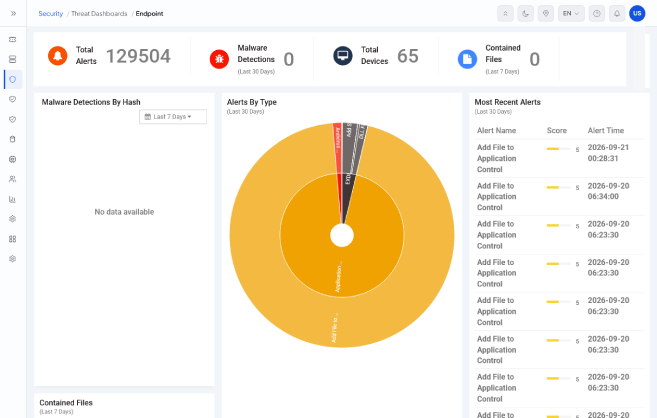Open the chip processor icon in the sidebar

[x=13, y=159]
